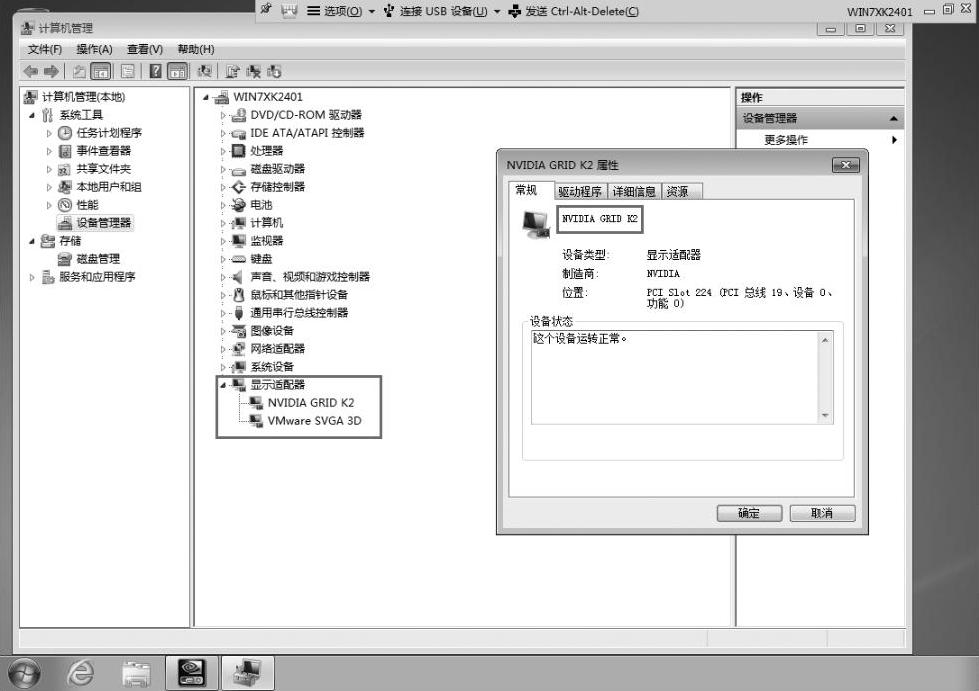Click Show/Hide console tree toolbar icon
The image size is (979, 691).
click(101, 72)
